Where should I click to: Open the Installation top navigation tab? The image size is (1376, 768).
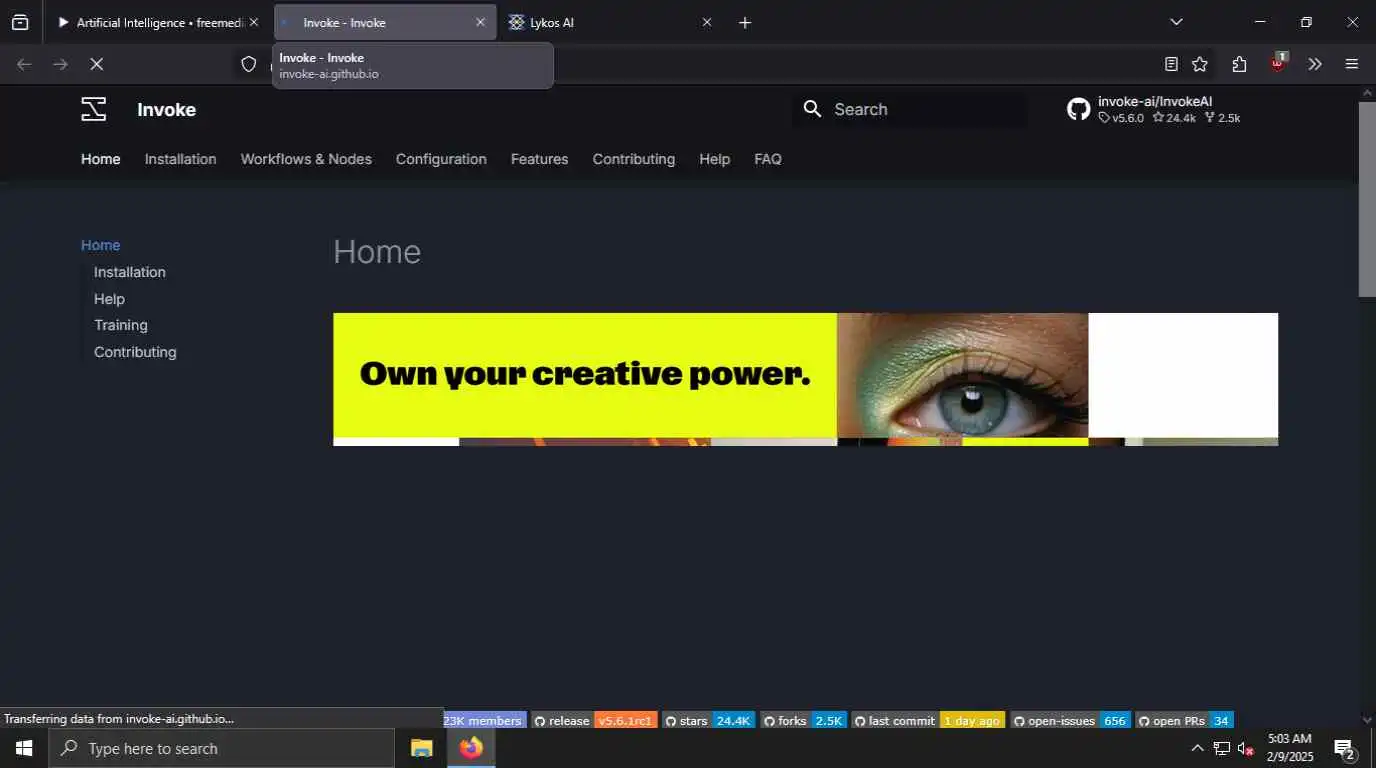tap(180, 159)
